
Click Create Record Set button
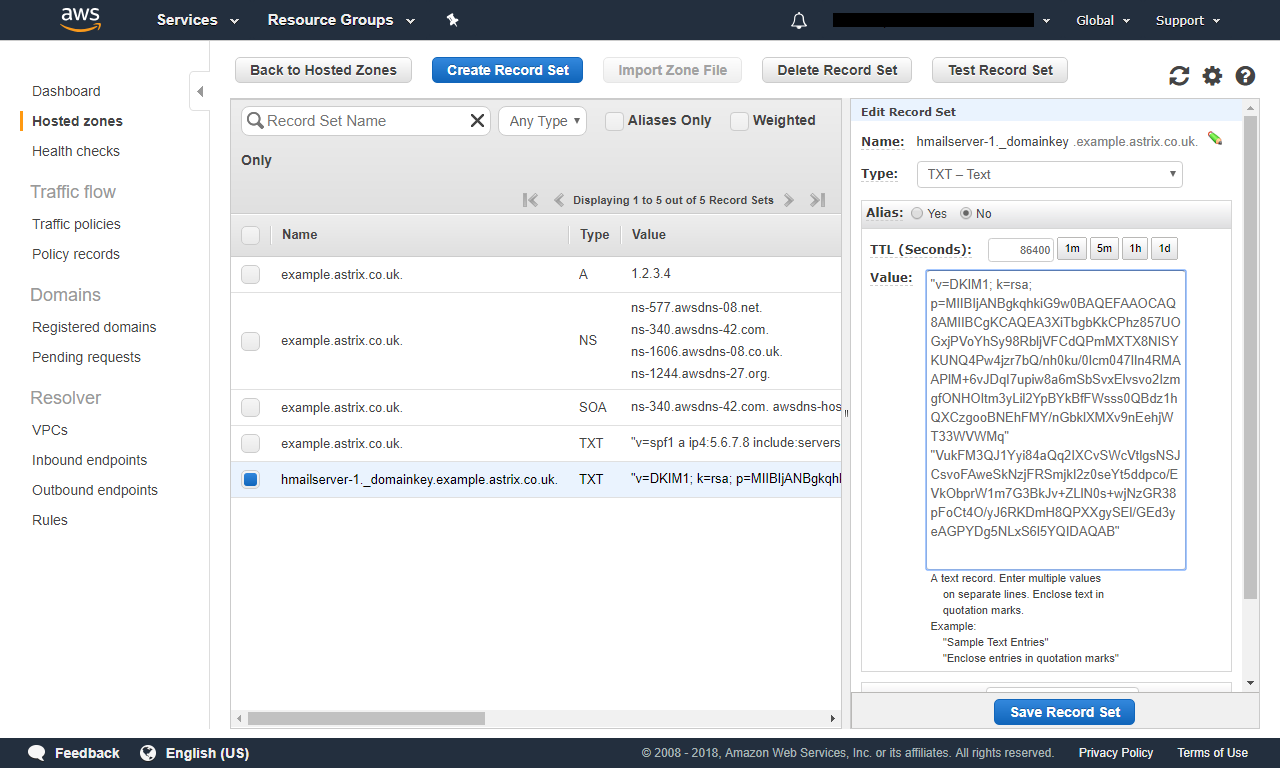click(x=508, y=70)
